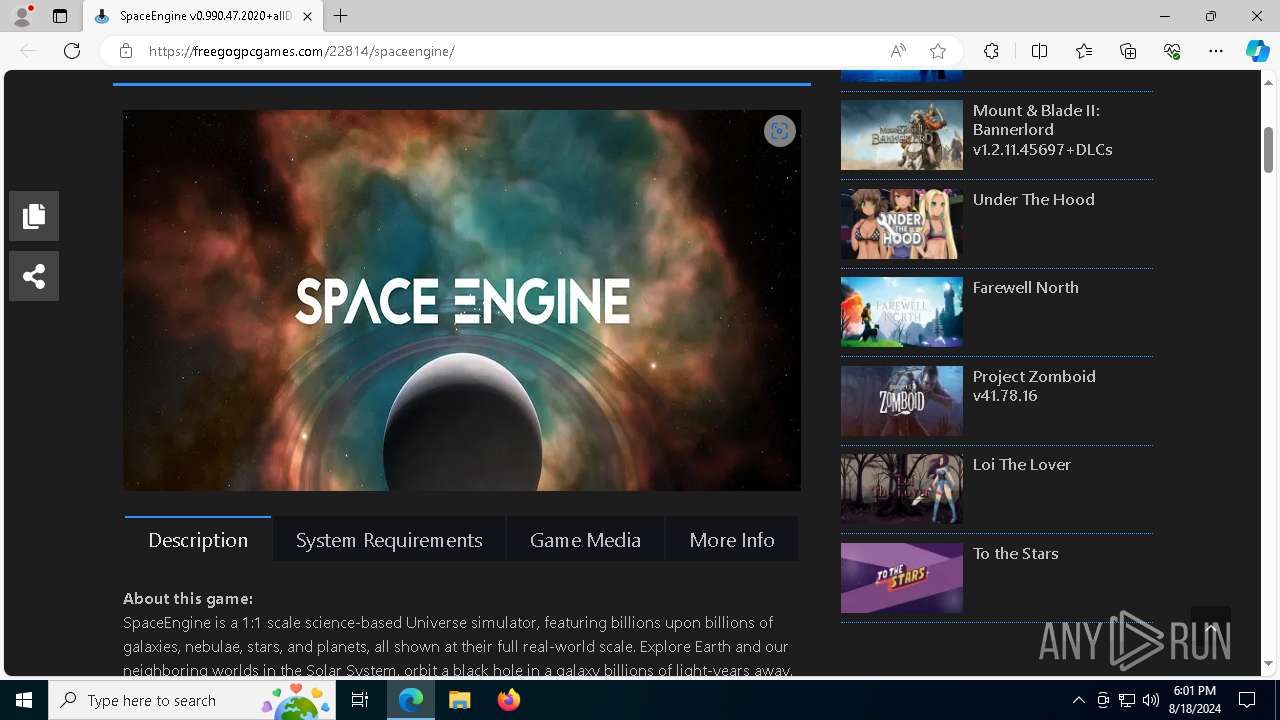Open the notifications center icon

pos(1247,700)
